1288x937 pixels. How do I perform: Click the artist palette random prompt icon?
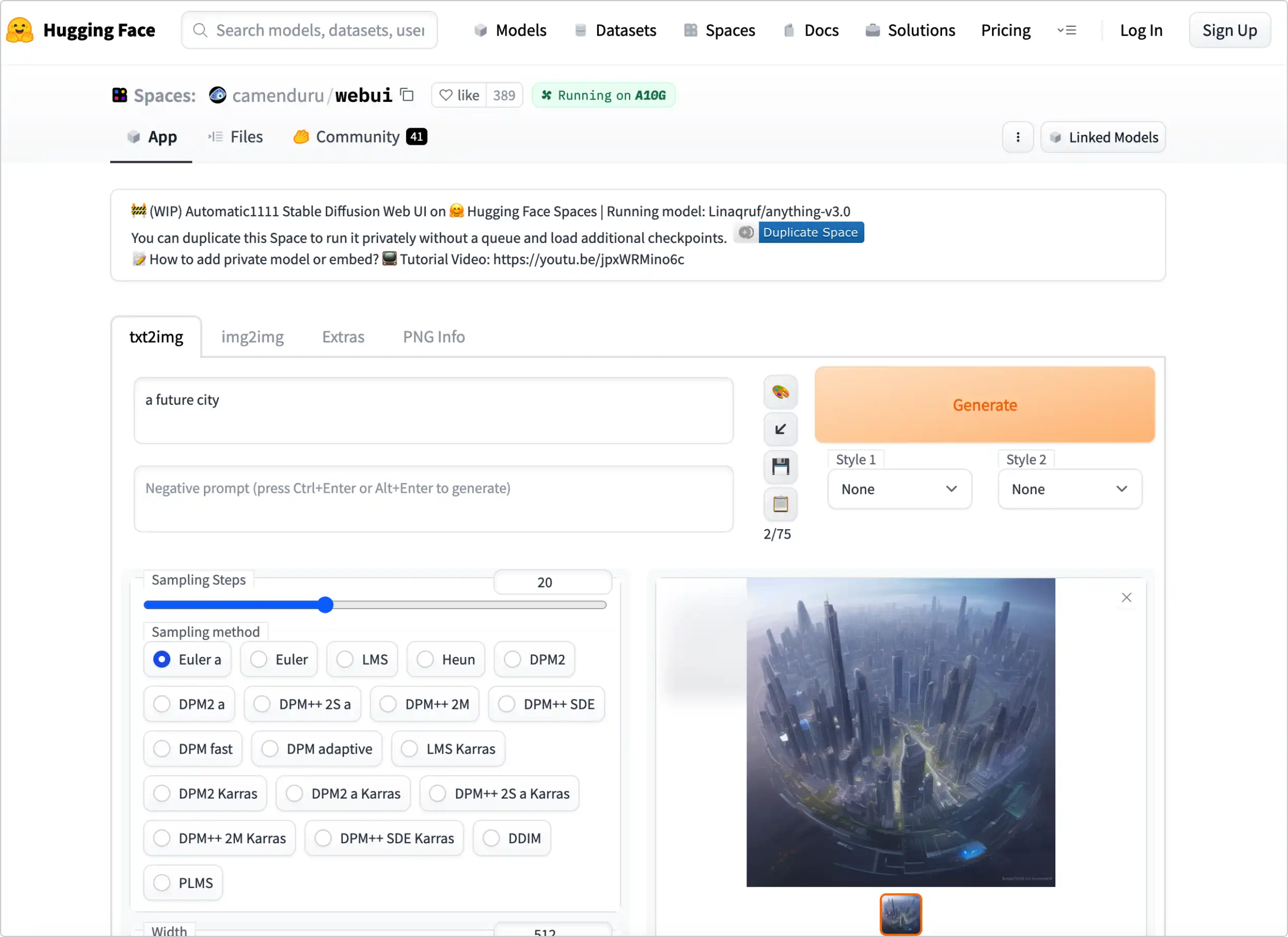click(780, 392)
